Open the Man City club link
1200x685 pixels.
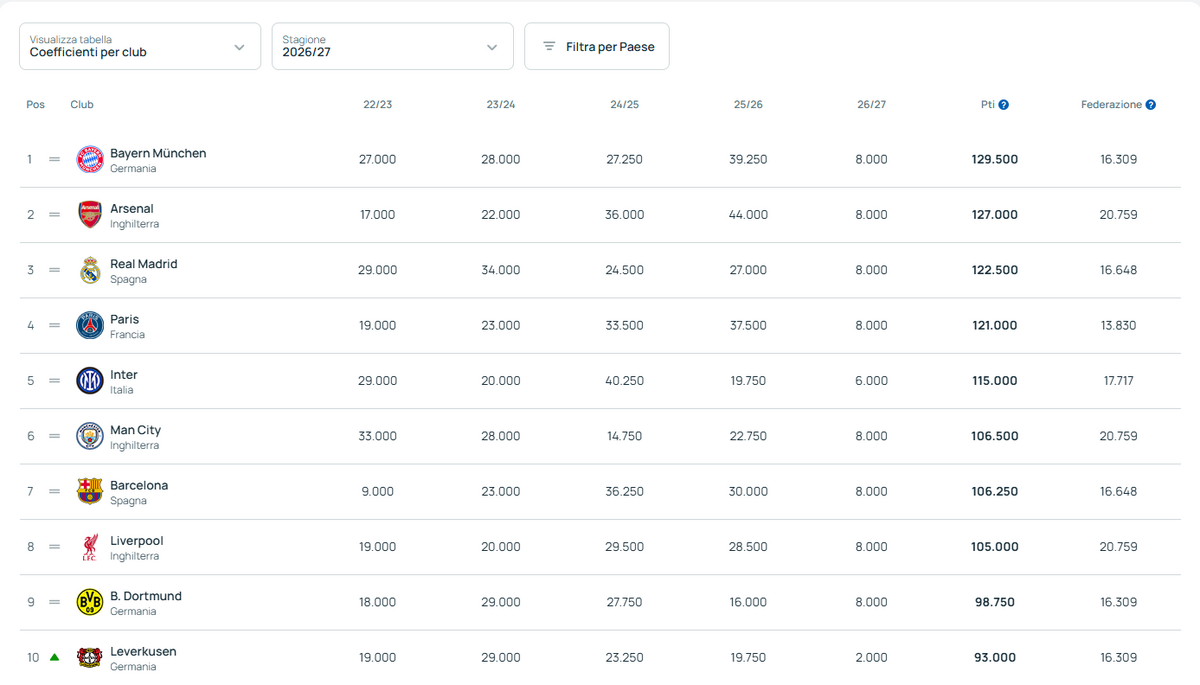135,430
